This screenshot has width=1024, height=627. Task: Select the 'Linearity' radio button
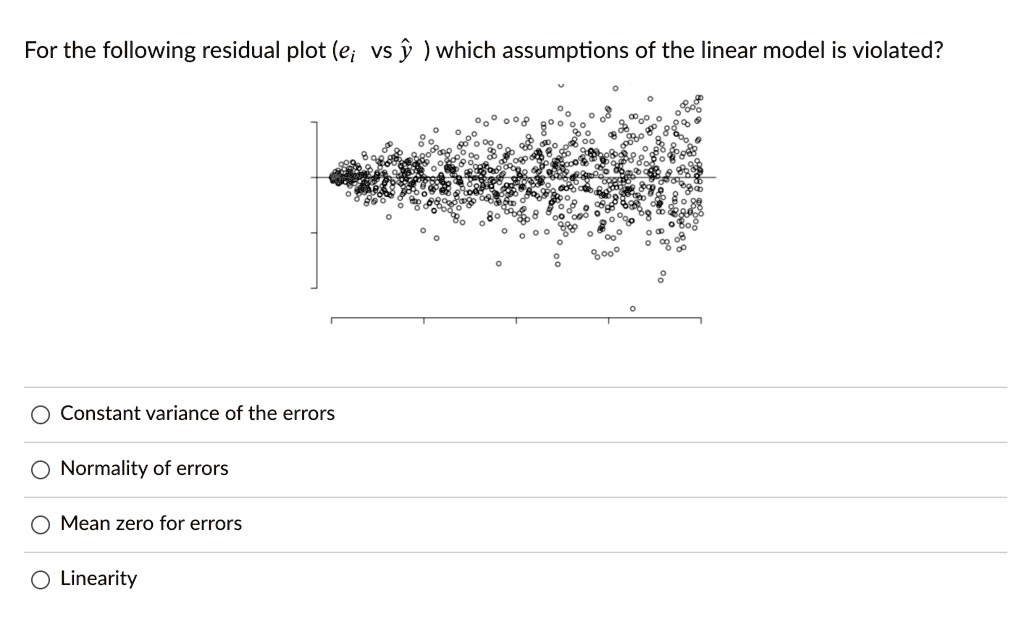[x=40, y=578]
